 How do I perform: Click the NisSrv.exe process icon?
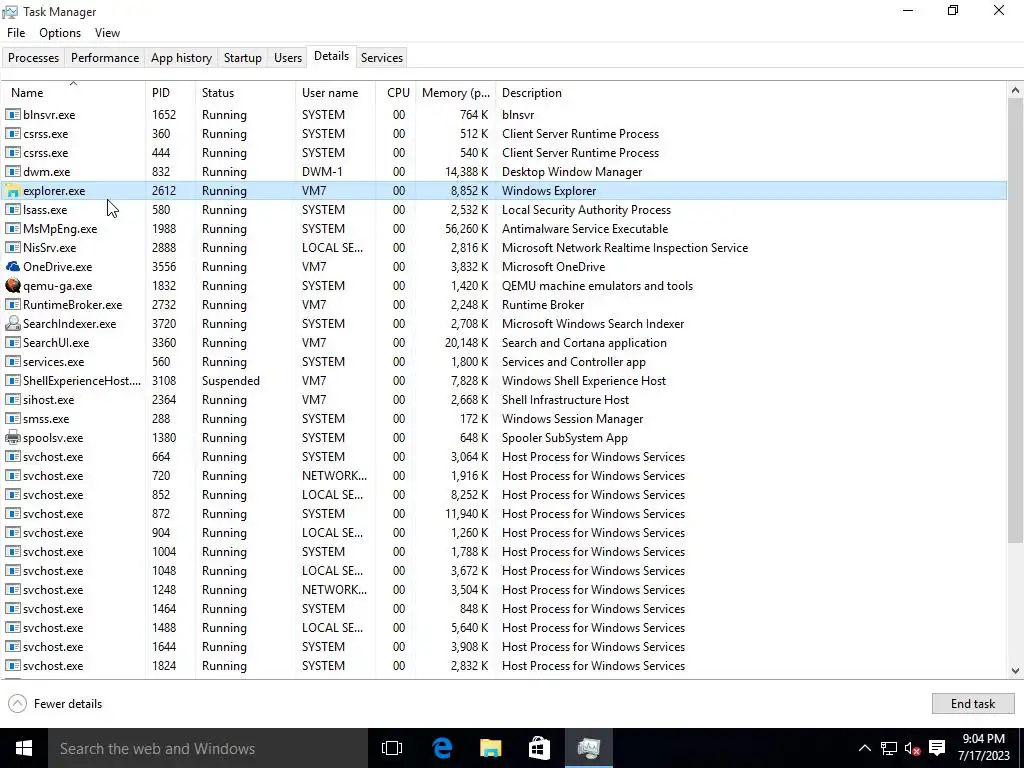click(12, 248)
